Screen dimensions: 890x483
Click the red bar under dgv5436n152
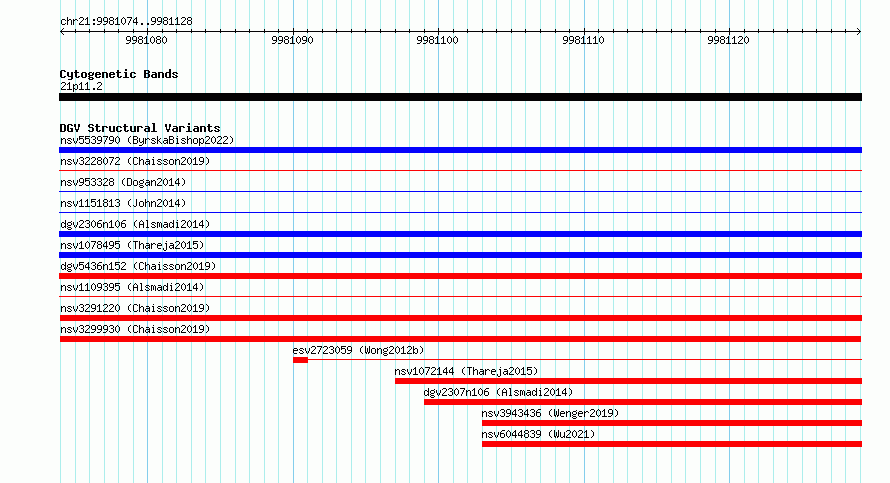tap(460, 276)
